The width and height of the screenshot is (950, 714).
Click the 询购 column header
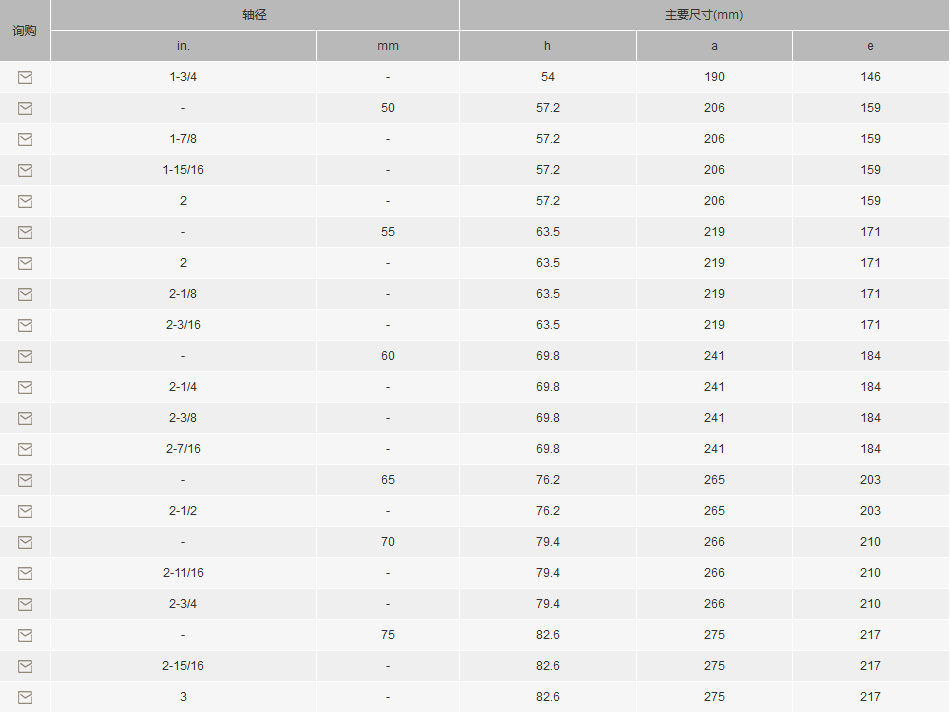(25, 30)
